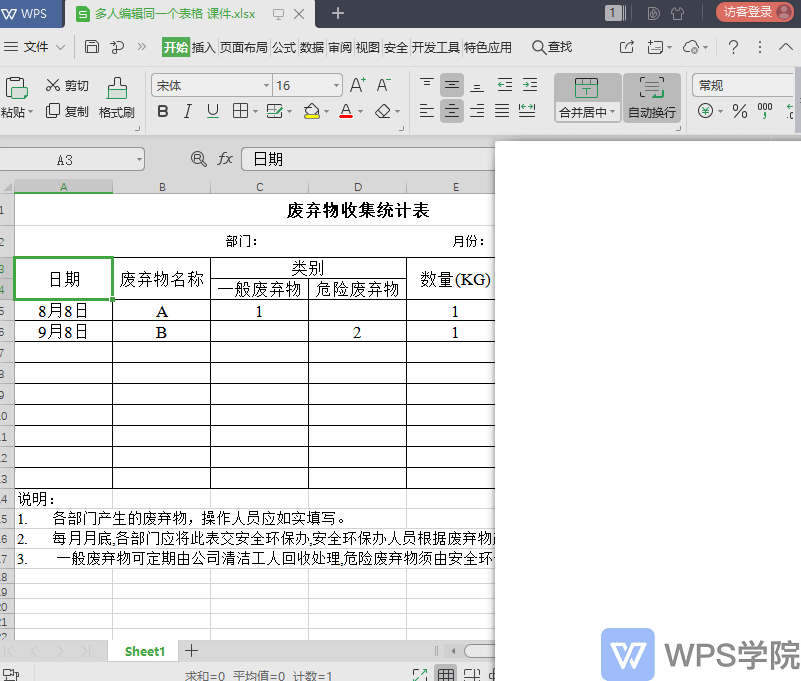Click the Undo icon in quick toolbar

pos(117,47)
